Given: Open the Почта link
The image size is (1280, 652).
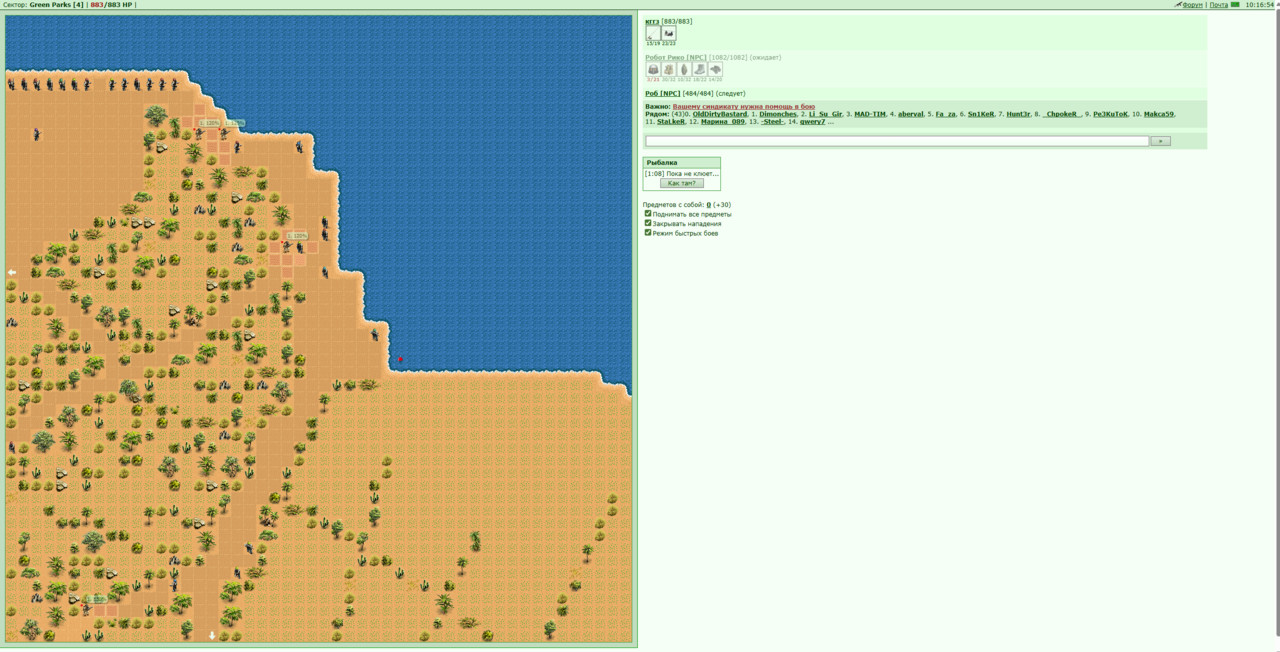Looking at the screenshot, I should coord(1219,5).
